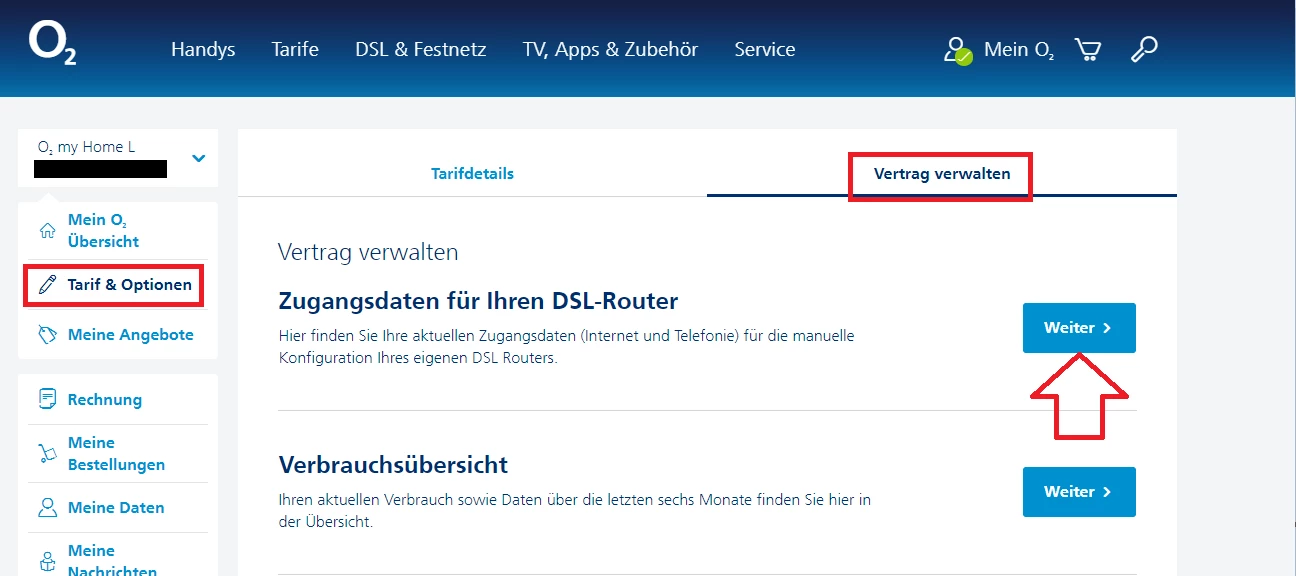Select the Vertrag verwalten tab
Viewport: 1296px width, 576px height.
[x=942, y=173]
